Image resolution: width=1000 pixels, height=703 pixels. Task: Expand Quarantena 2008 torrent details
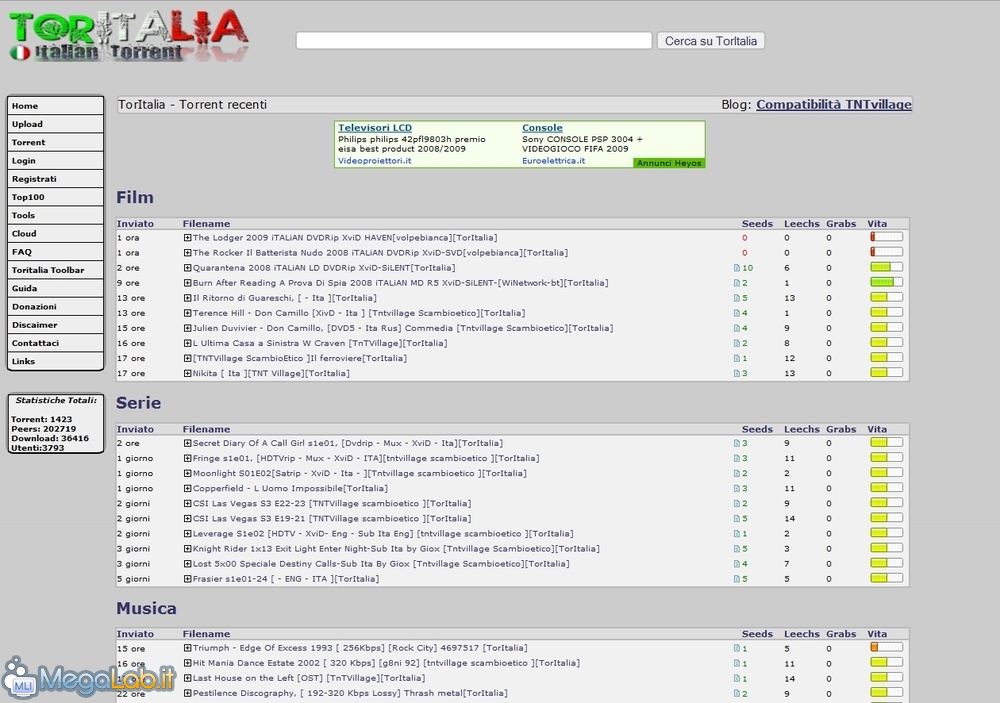click(x=188, y=268)
